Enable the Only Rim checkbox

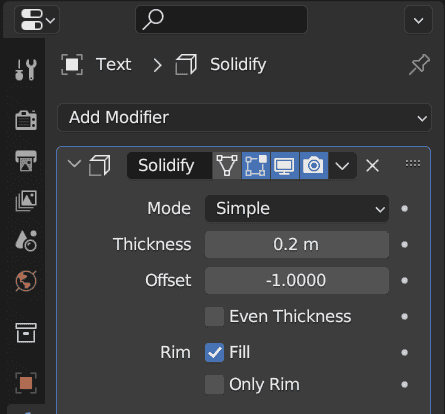pyautogui.click(x=214, y=384)
